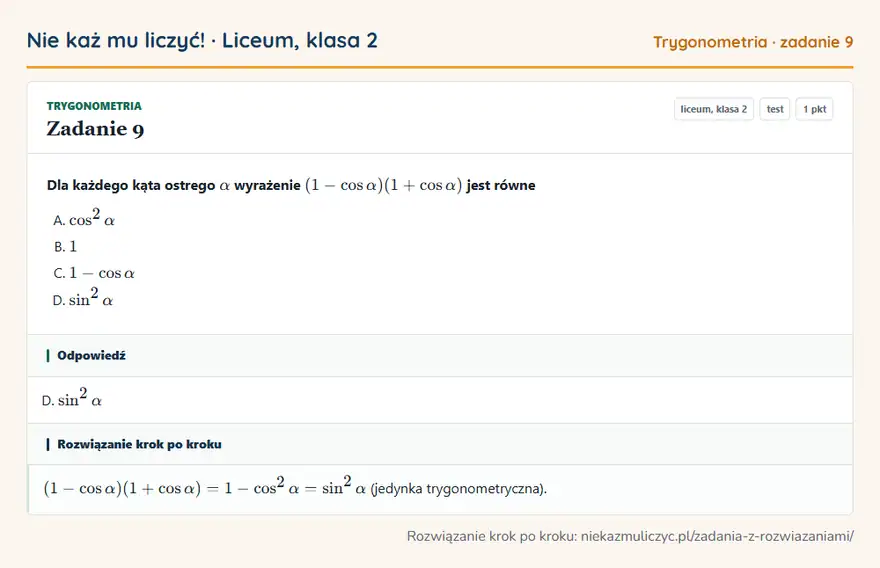Open the niekazmuliczyc.pl footer link
Viewport: 880px width, 568px height.
click(717, 536)
